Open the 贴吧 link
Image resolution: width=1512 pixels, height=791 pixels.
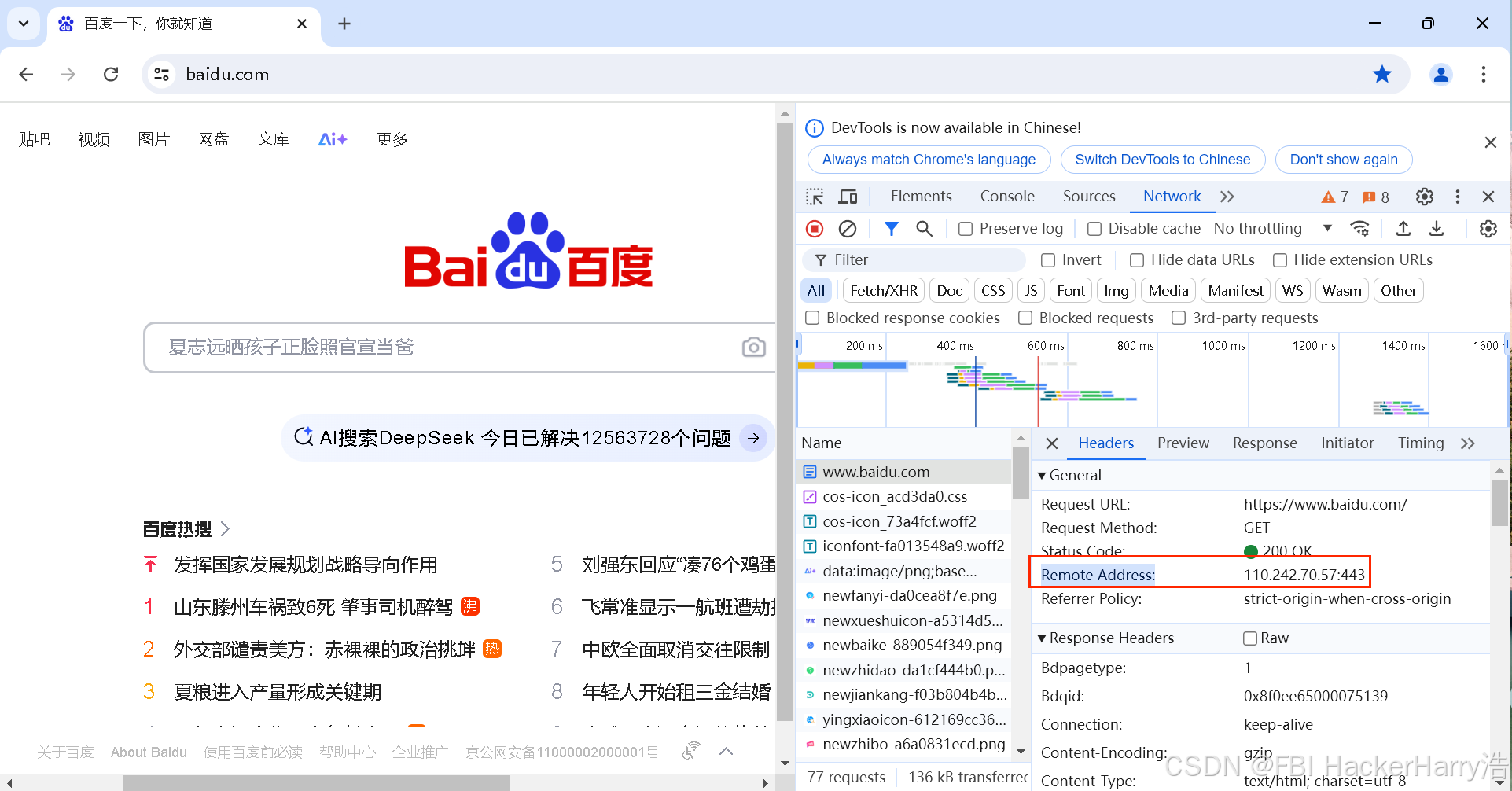tap(34, 139)
